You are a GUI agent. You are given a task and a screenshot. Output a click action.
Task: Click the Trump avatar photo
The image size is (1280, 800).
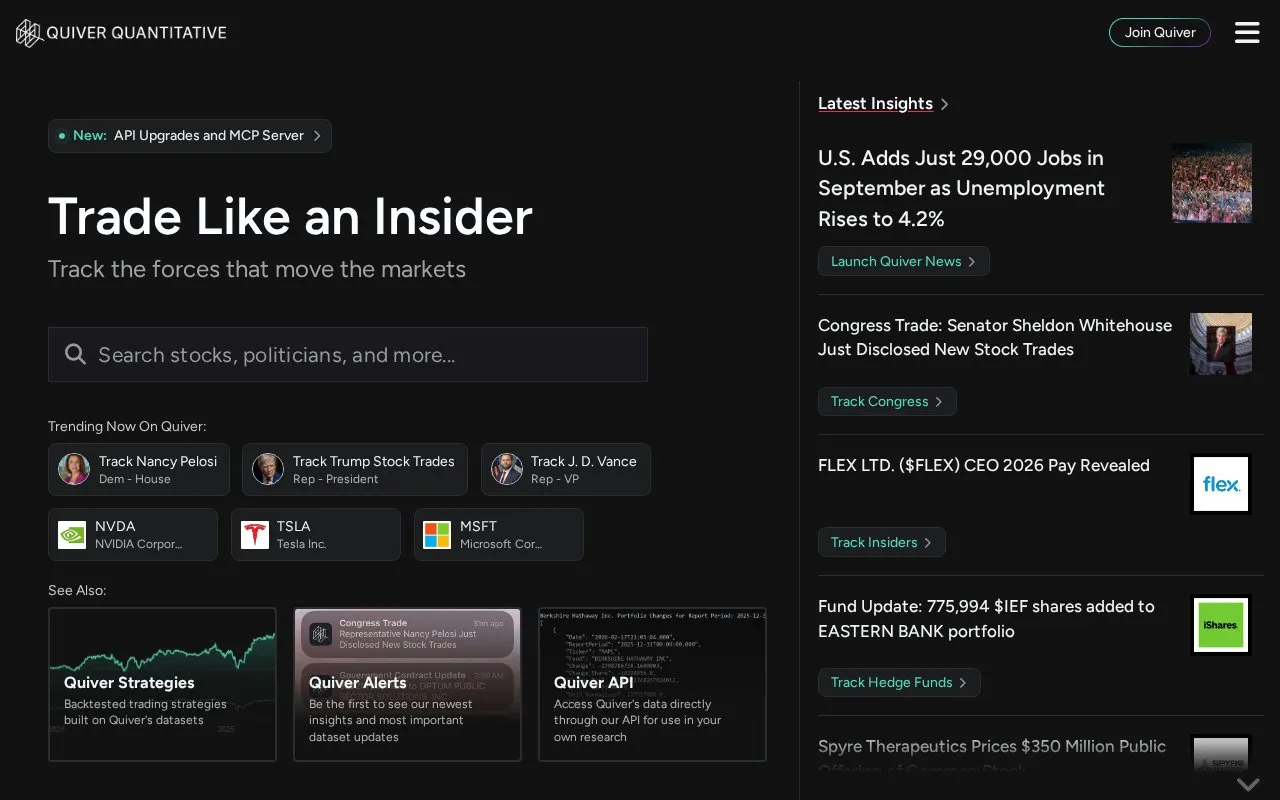click(x=268, y=469)
